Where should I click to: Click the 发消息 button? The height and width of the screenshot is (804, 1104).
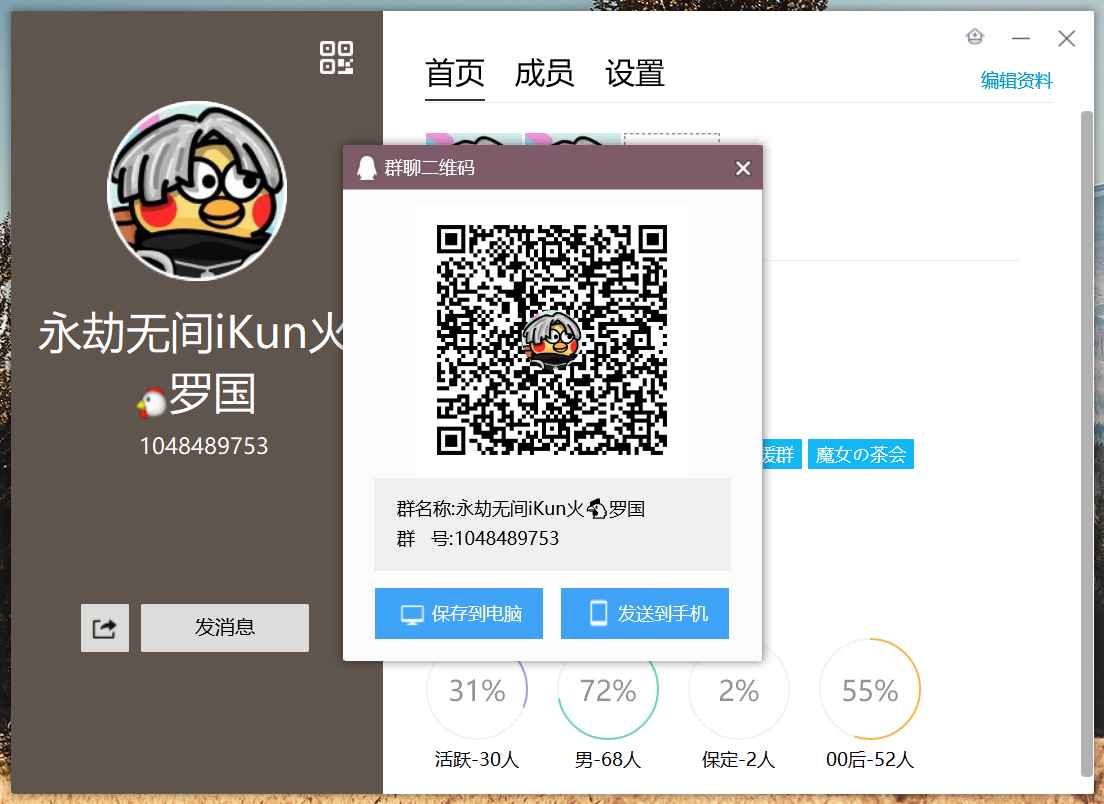[x=225, y=628]
